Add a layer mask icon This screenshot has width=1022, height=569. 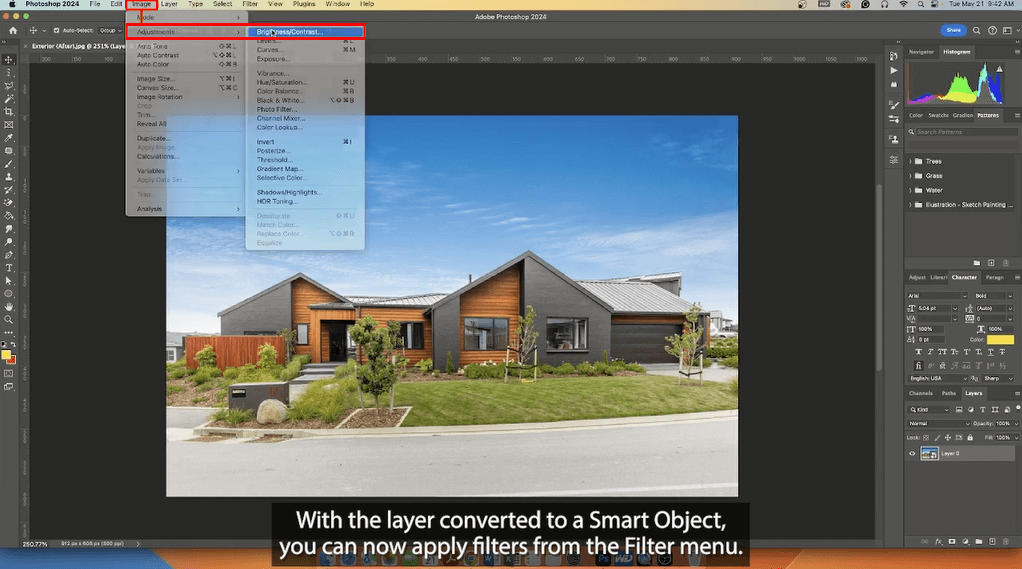pyautogui.click(x=952, y=542)
